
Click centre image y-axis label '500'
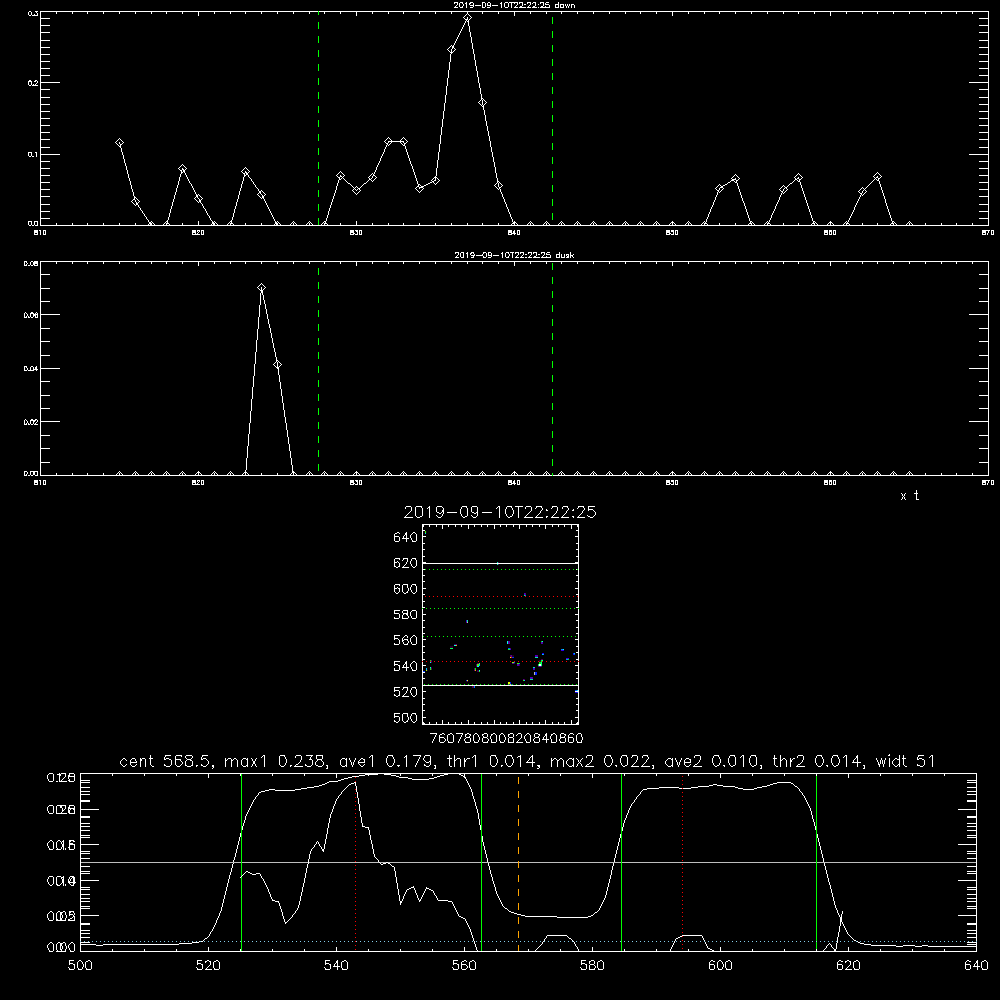point(406,717)
